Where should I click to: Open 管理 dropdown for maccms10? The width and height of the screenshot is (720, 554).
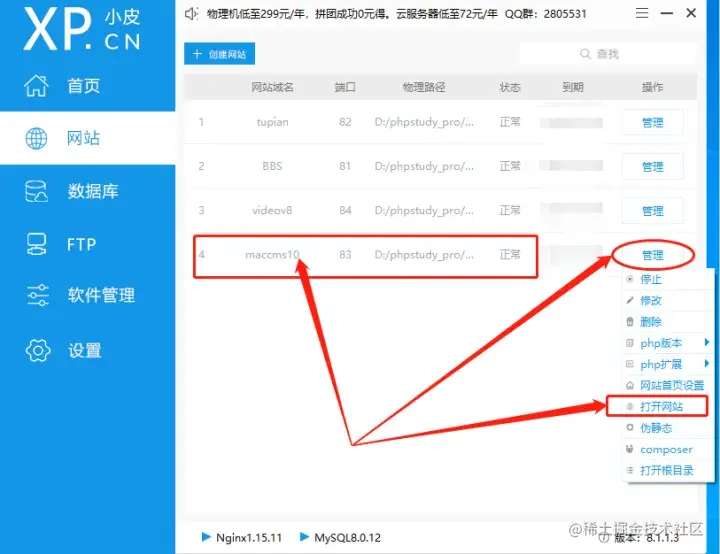[x=652, y=254]
